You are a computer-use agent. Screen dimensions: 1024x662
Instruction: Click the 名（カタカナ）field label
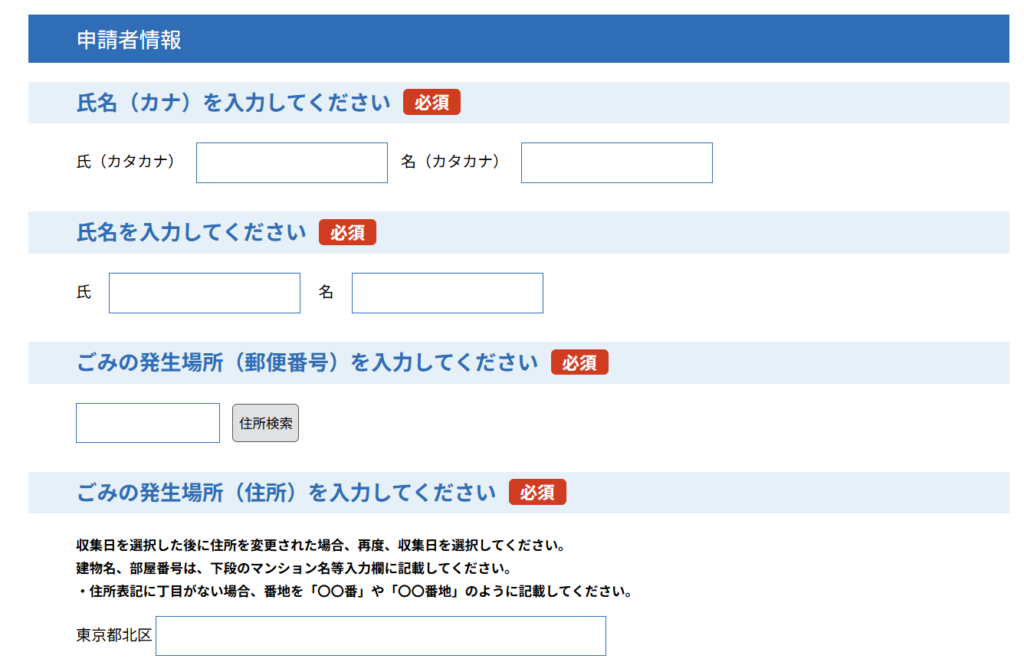[x=451, y=162]
